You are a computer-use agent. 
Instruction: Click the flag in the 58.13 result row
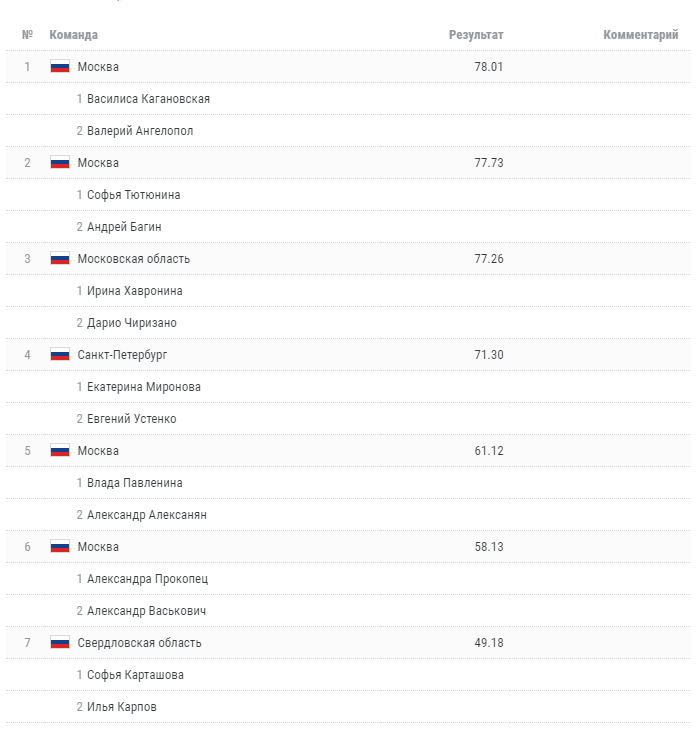point(59,547)
